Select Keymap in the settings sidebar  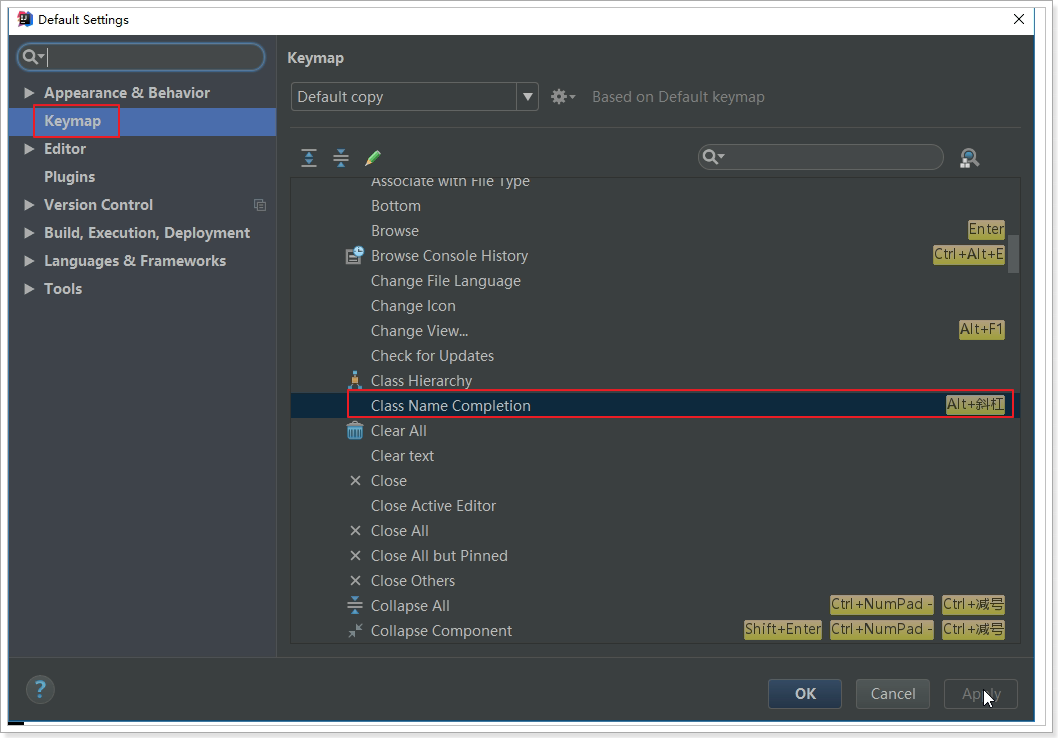click(72, 121)
